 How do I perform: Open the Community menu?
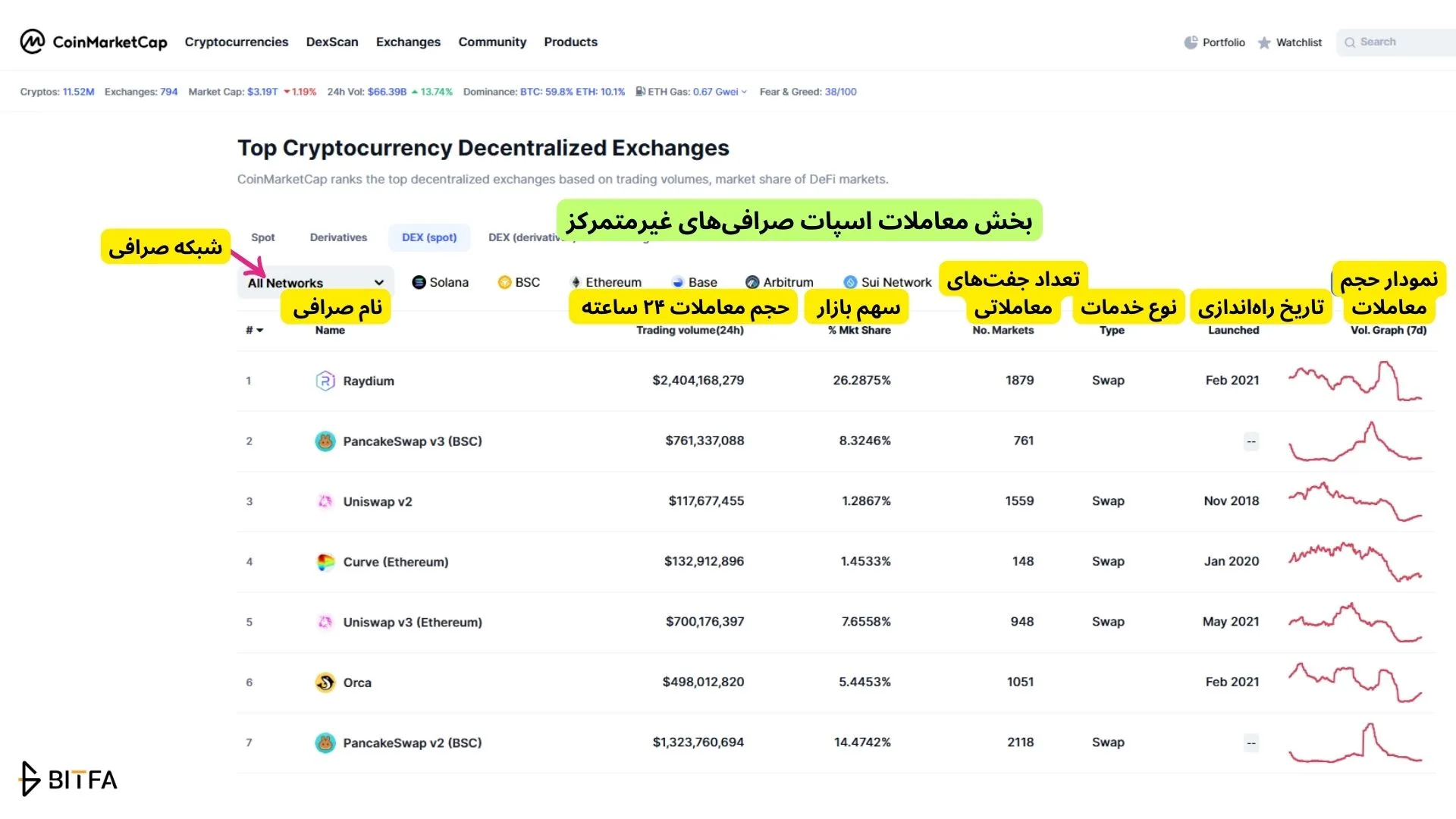point(492,42)
